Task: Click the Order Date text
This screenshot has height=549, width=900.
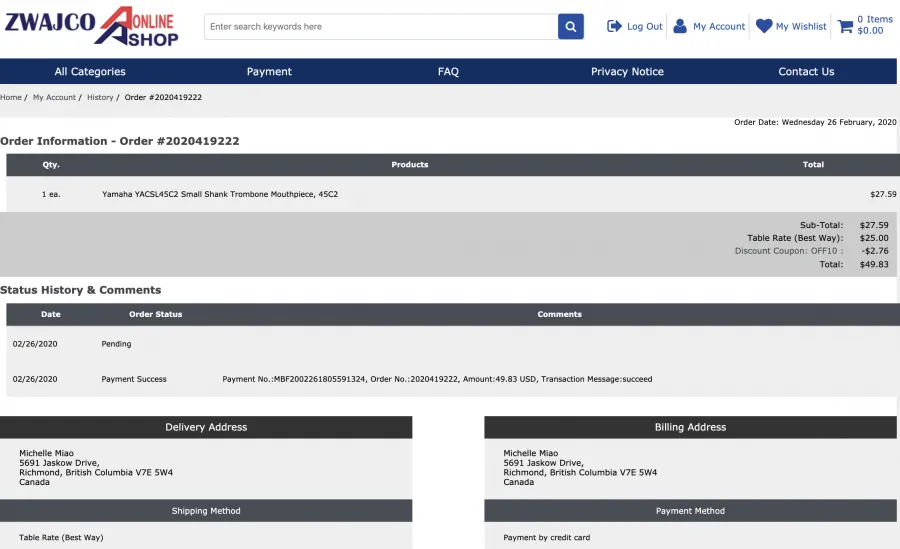Action: click(x=815, y=122)
